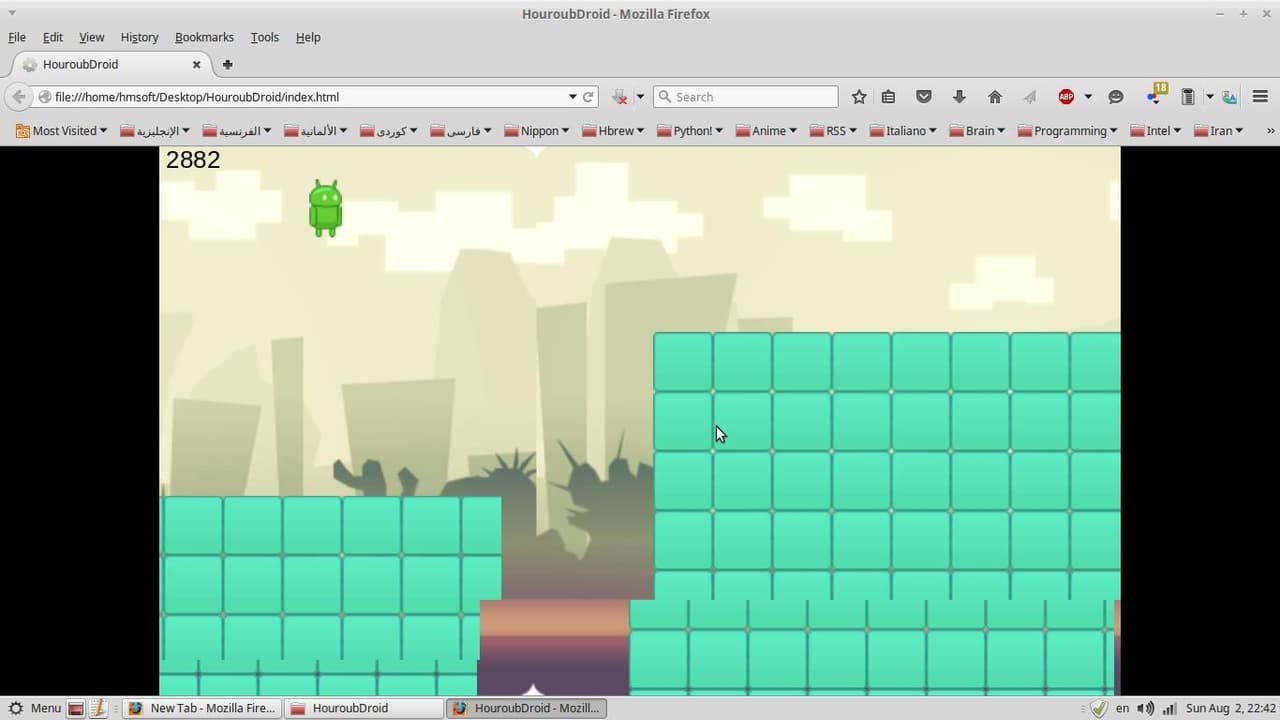This screenshot has width=1280, height=720.
Task: Open the Intel bookmarks folder
Action: [1156, 131]
